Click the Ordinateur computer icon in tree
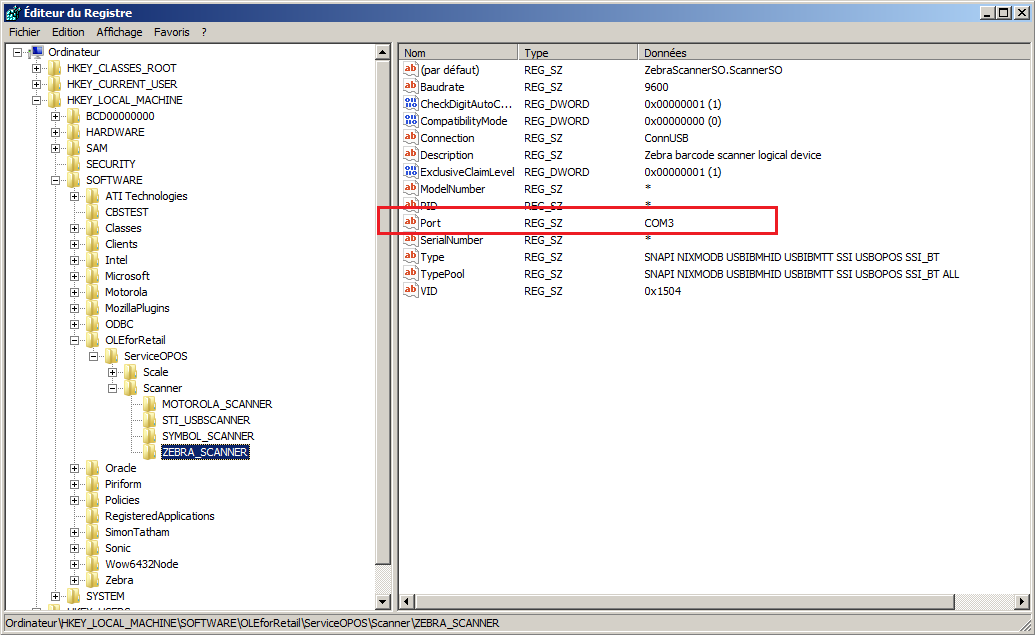 coord(36,52)
